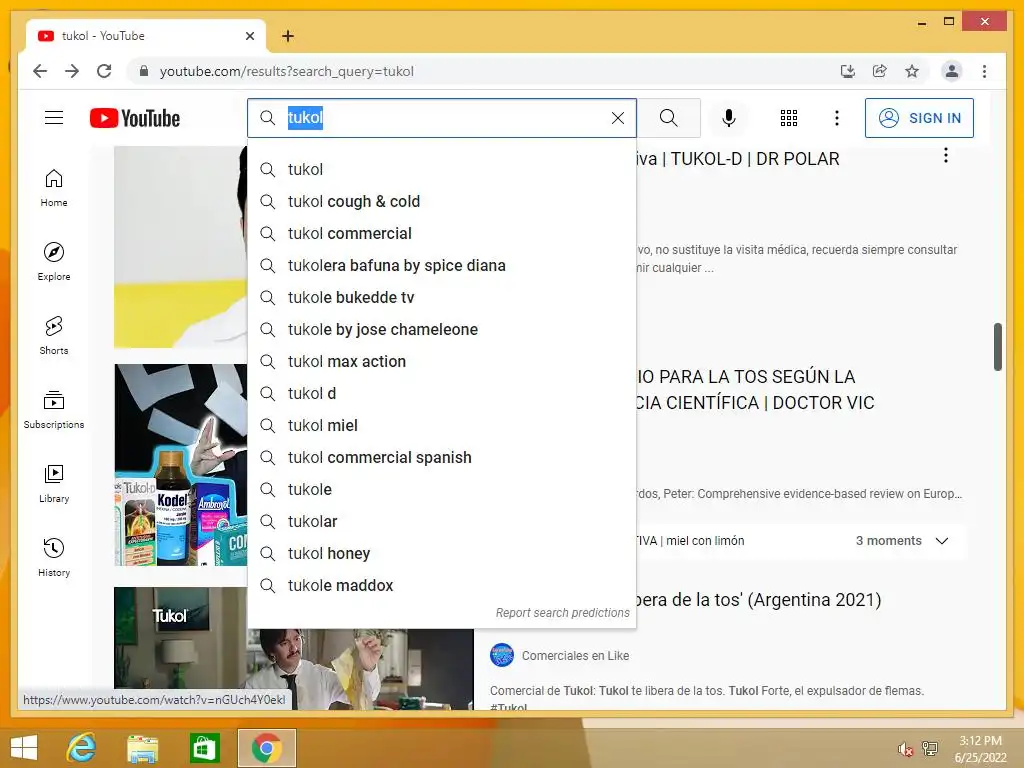Open Subscriptions in the sidebar
The image size is (1024, 768).
point(54,409)
